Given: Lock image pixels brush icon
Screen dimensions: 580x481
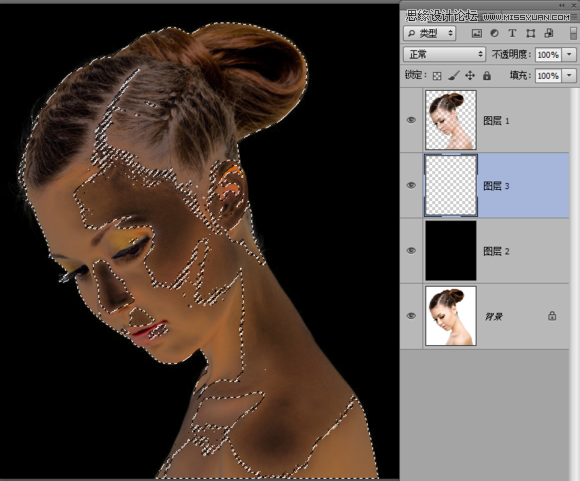Looking at the screenshot, I should tap(453, 76).
